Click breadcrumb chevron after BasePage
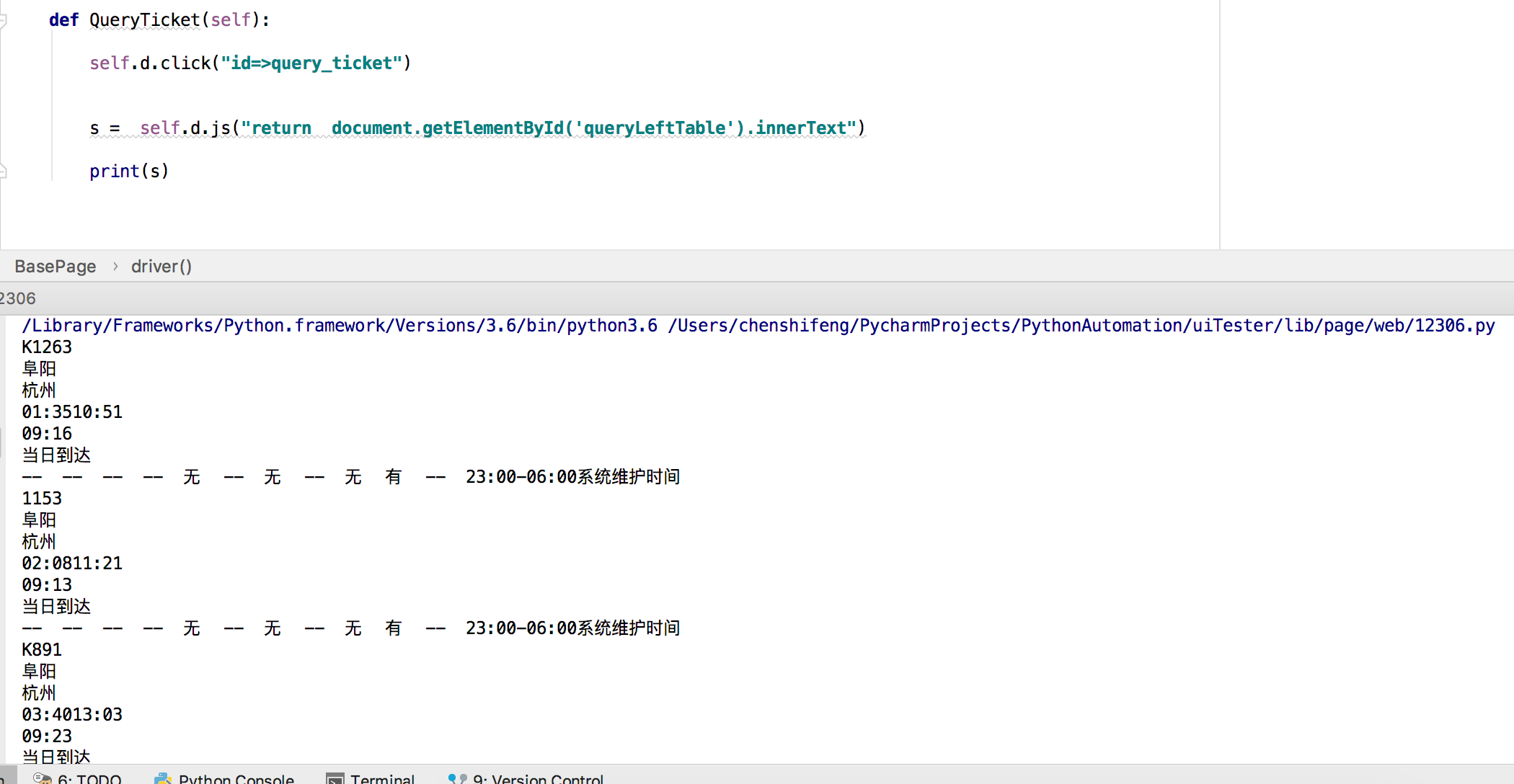Screen dimensions: 1514x784 (115, 267)
